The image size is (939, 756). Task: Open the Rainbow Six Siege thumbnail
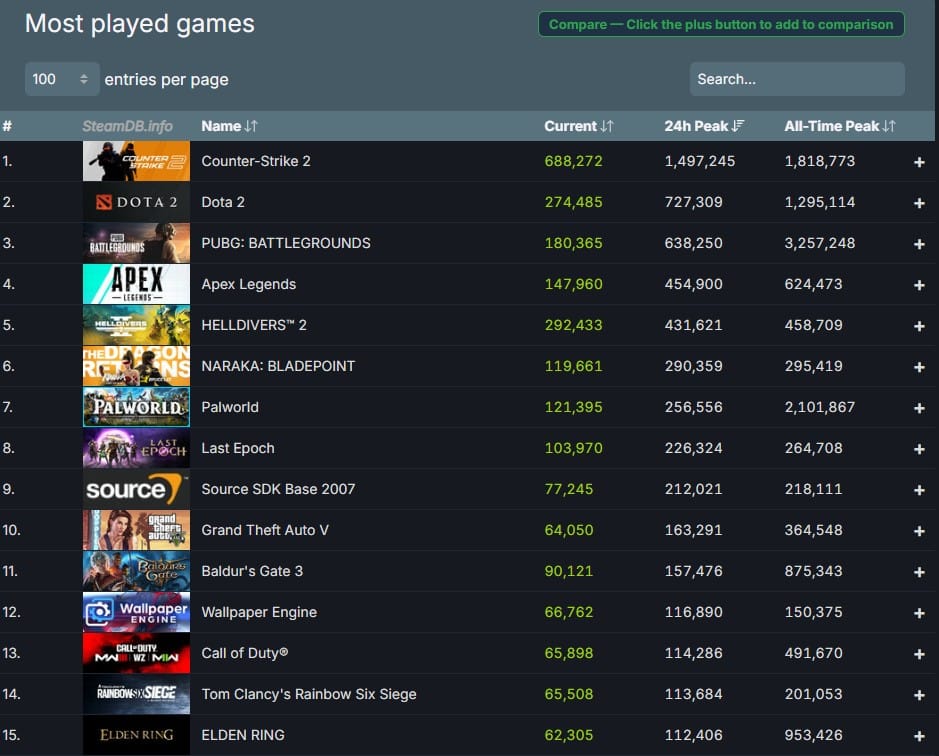point(137,694)
